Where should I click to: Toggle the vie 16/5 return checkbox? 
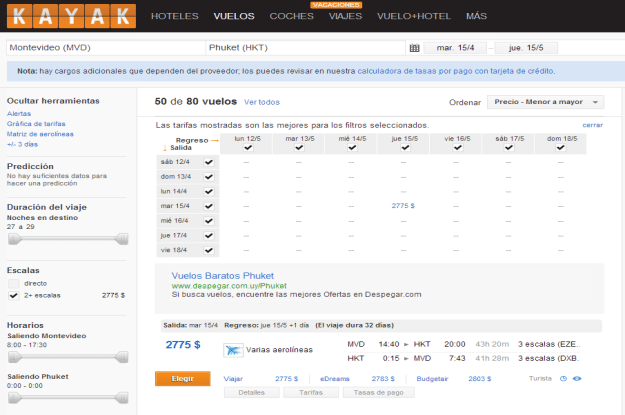(x=458, y=148)
